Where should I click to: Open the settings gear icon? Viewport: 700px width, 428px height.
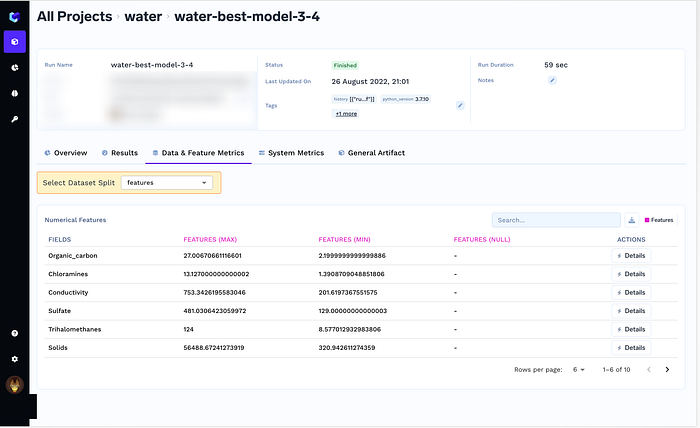pyautogui.click(x=15, y=359)
